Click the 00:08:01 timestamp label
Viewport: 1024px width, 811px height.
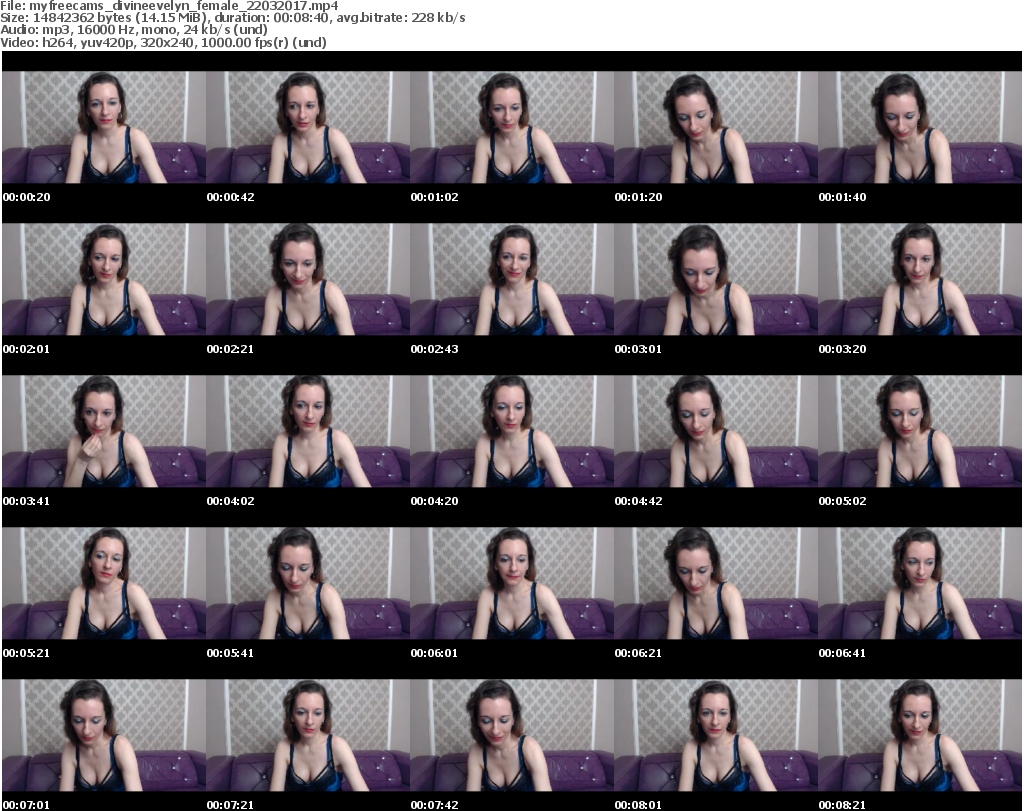[638, 805]
